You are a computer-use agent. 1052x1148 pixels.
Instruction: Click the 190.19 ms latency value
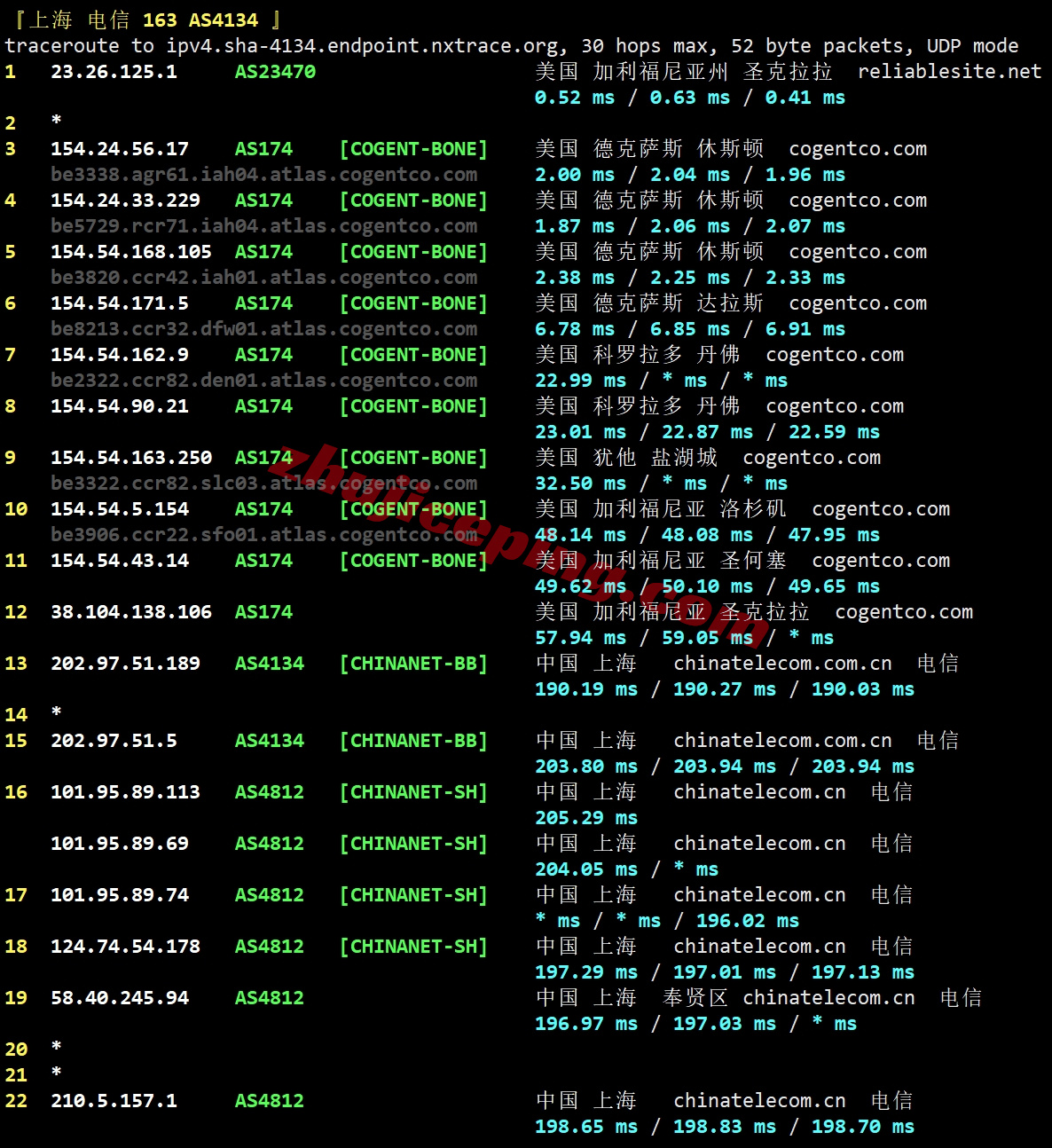coord(585,689)
